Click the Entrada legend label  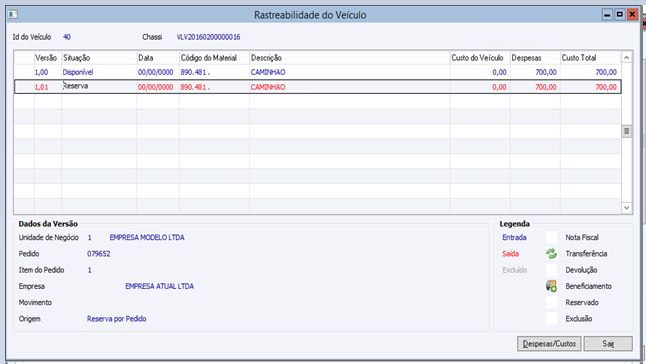click(514, 237)
